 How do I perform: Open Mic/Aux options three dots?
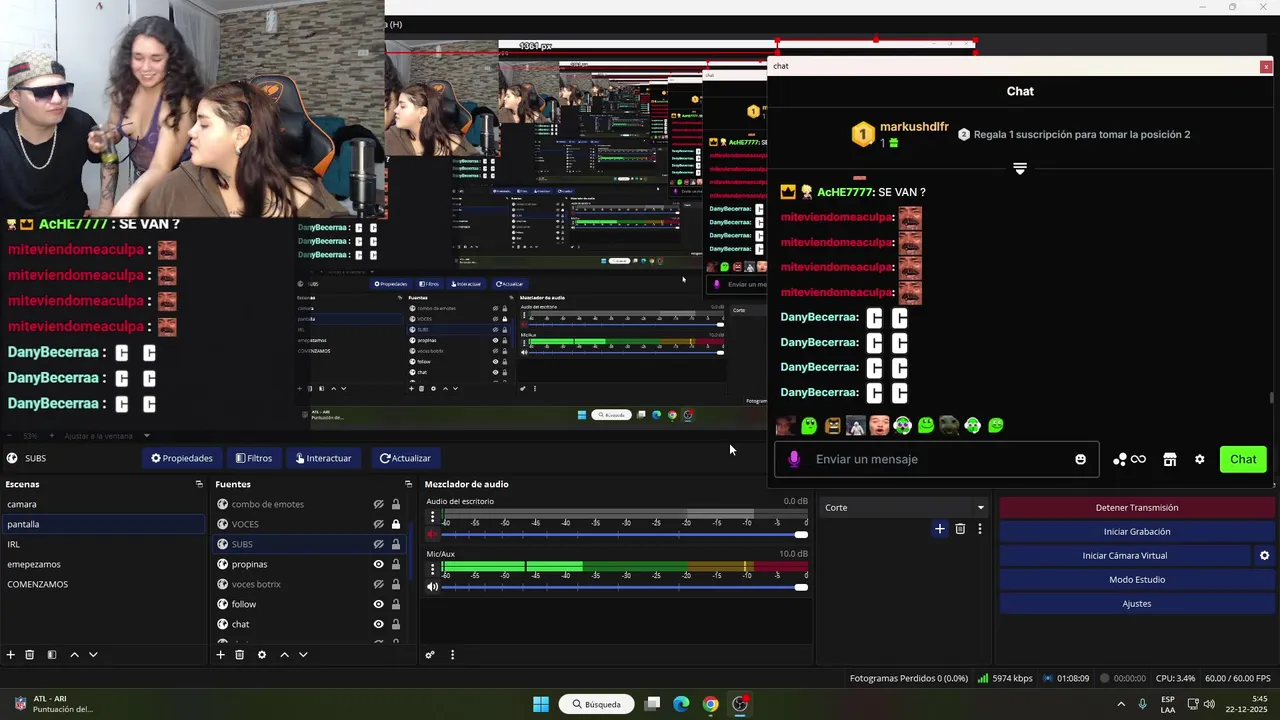tap(432, 569)
